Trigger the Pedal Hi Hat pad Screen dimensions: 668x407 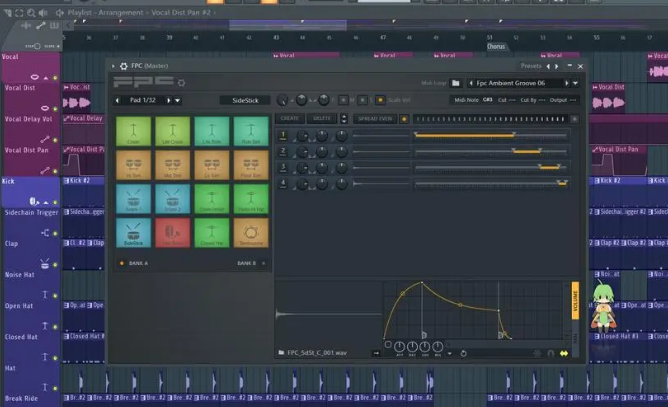point(251,199)
